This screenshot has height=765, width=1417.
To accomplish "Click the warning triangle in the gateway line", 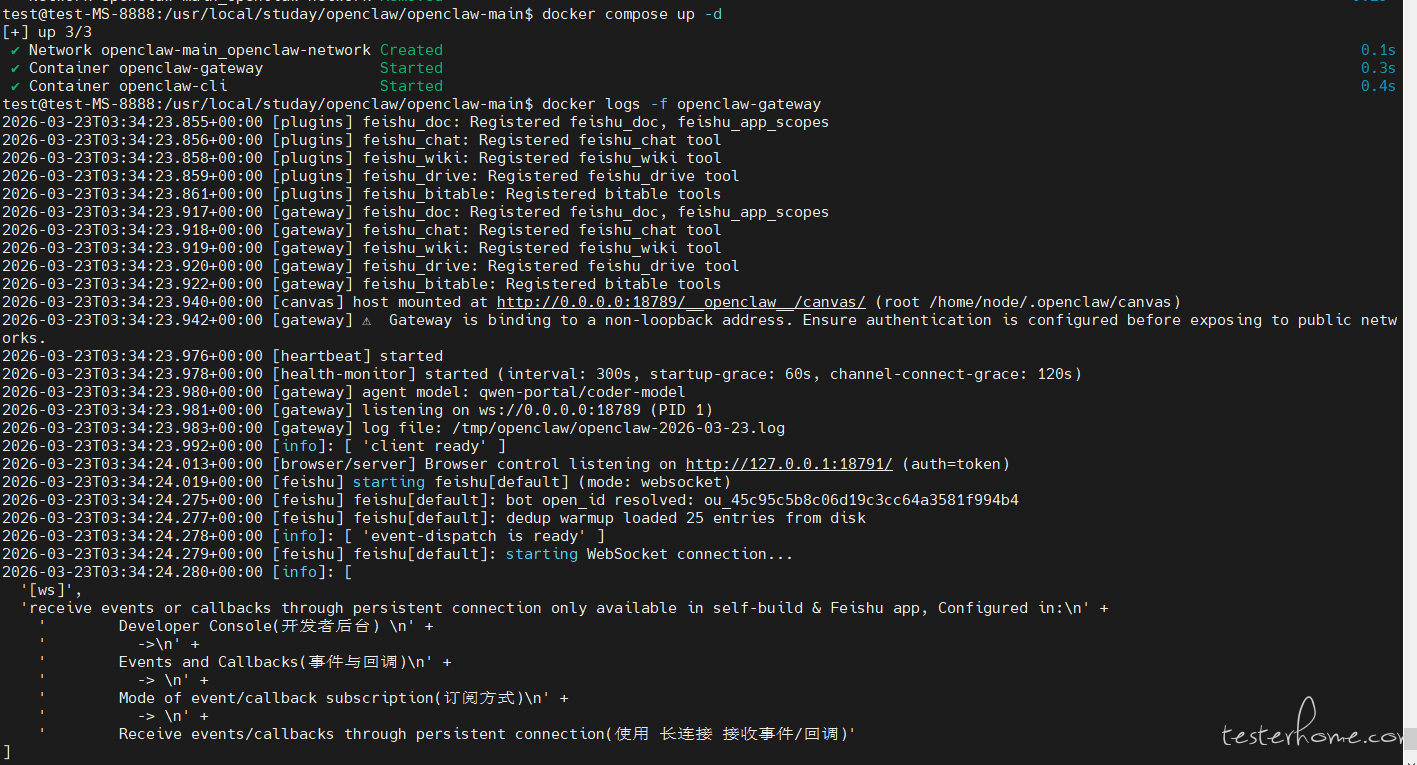I will [x=366, y=320].
